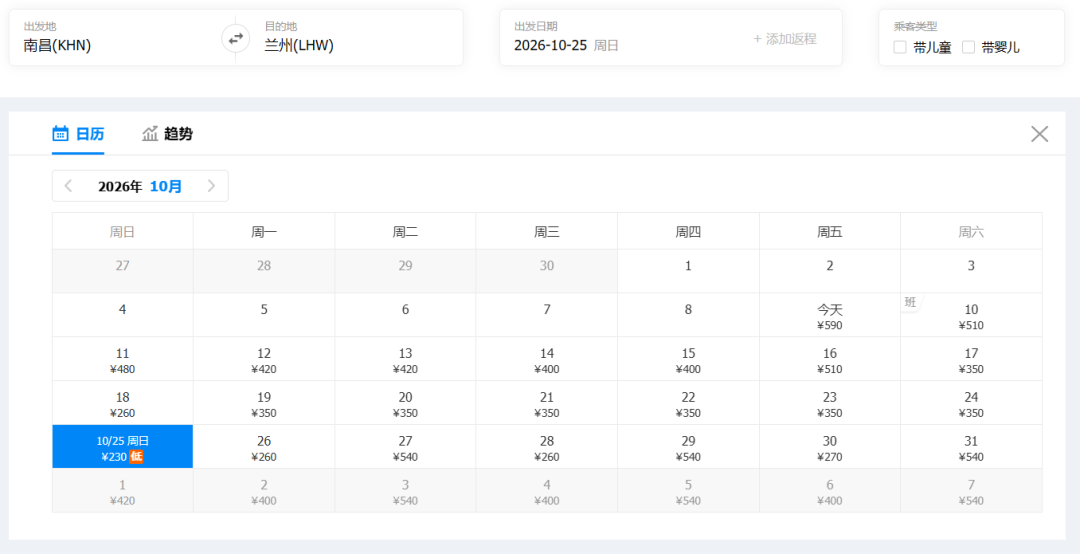Select October 16 priced ¥510
This screenshot has height=554, width=1080.
[830, 359]
